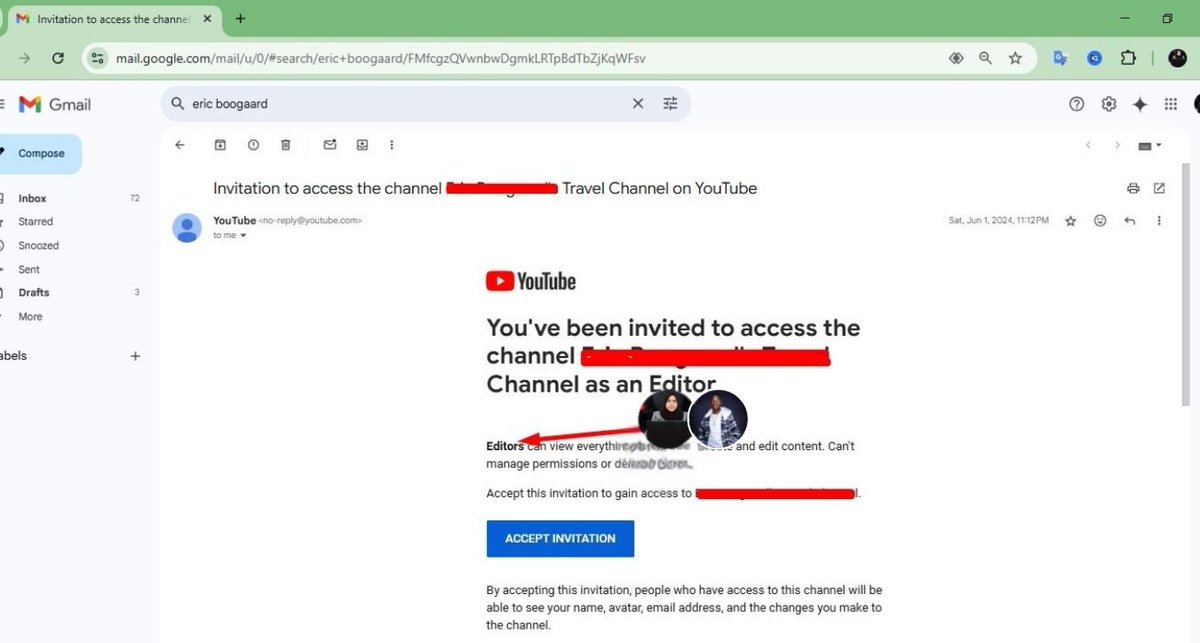Open email in new window
1200x643 pixels.
1159,188
